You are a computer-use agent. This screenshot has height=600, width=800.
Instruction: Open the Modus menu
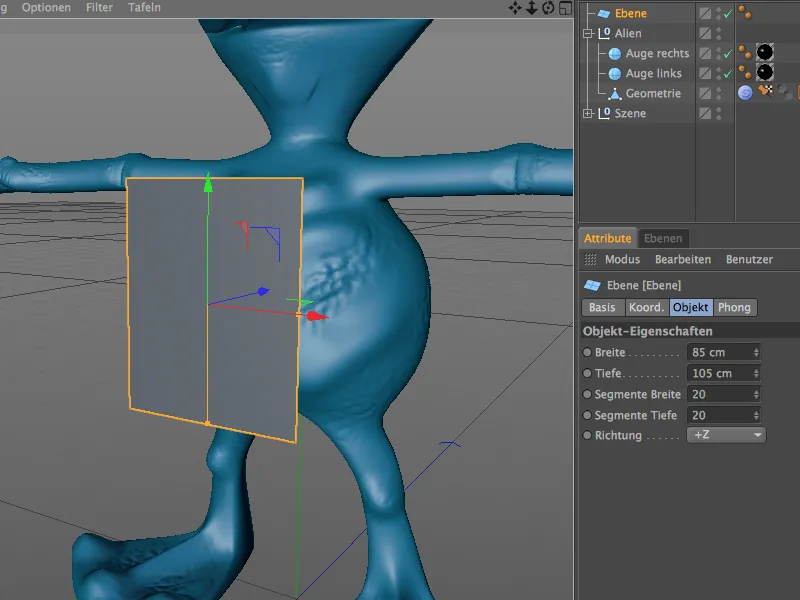622,259
